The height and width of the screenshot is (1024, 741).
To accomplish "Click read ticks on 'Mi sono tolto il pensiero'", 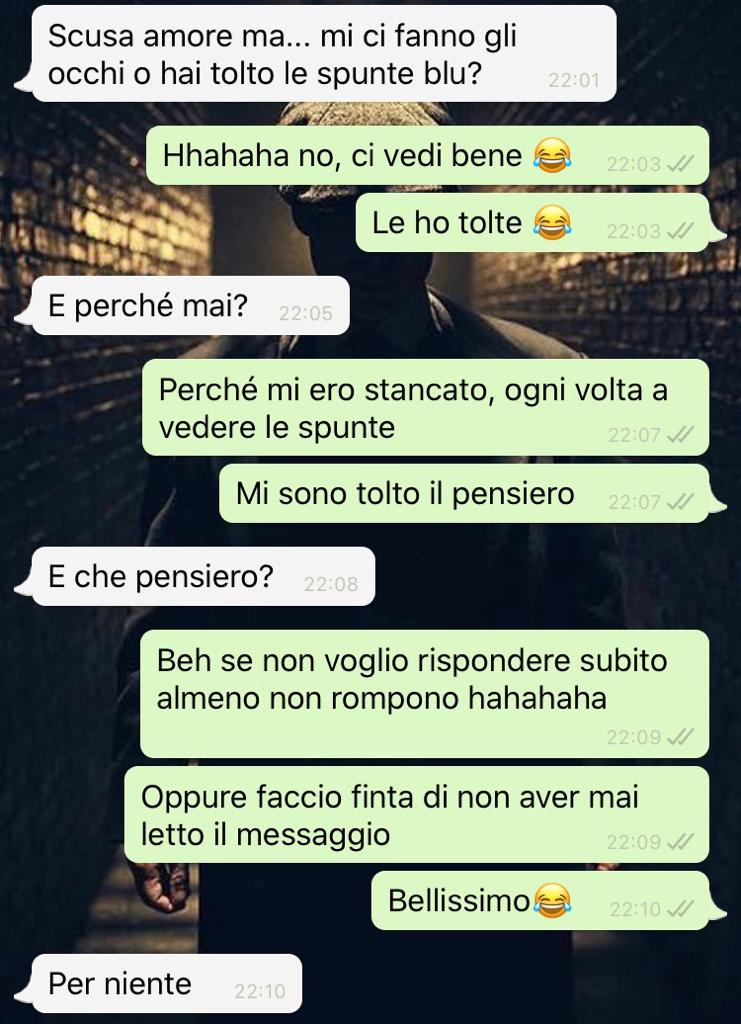I will click(x=680, y=502).
